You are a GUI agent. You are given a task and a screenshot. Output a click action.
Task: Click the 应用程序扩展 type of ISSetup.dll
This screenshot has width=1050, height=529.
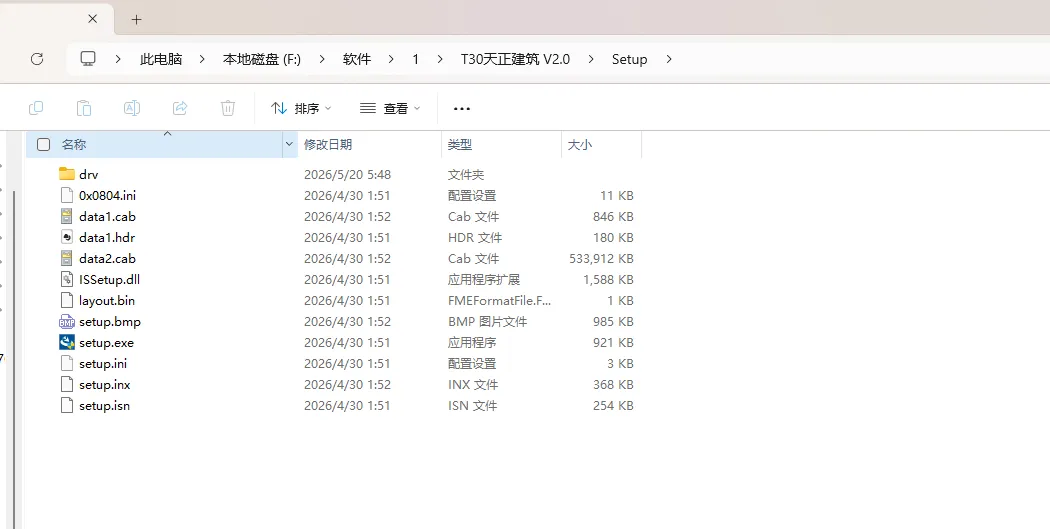point(483,280)
